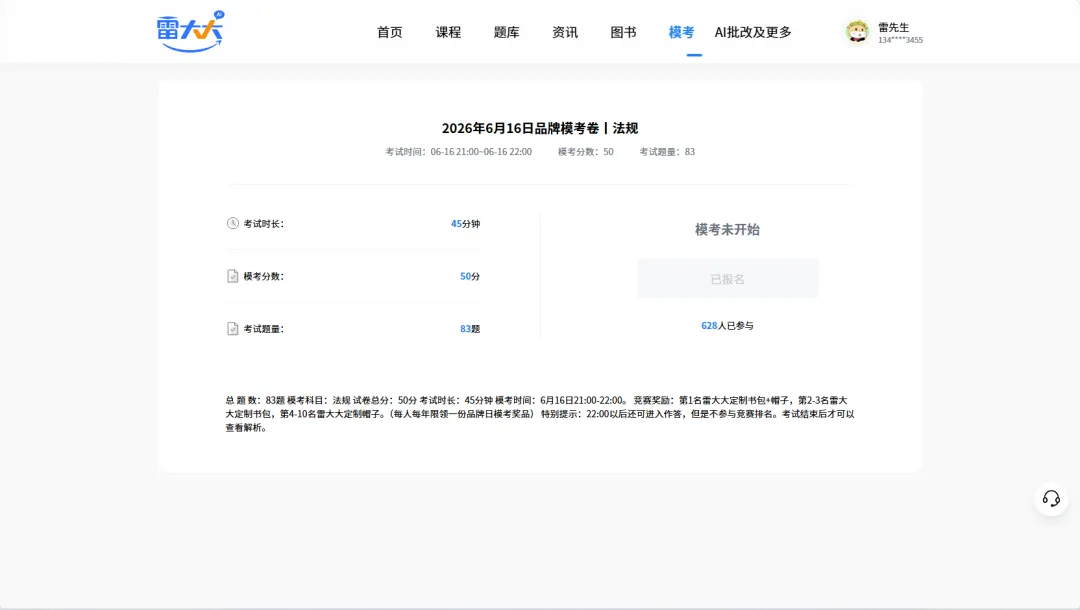Select the 模考 tab
1080x610 pixels.
click(681, 32)
